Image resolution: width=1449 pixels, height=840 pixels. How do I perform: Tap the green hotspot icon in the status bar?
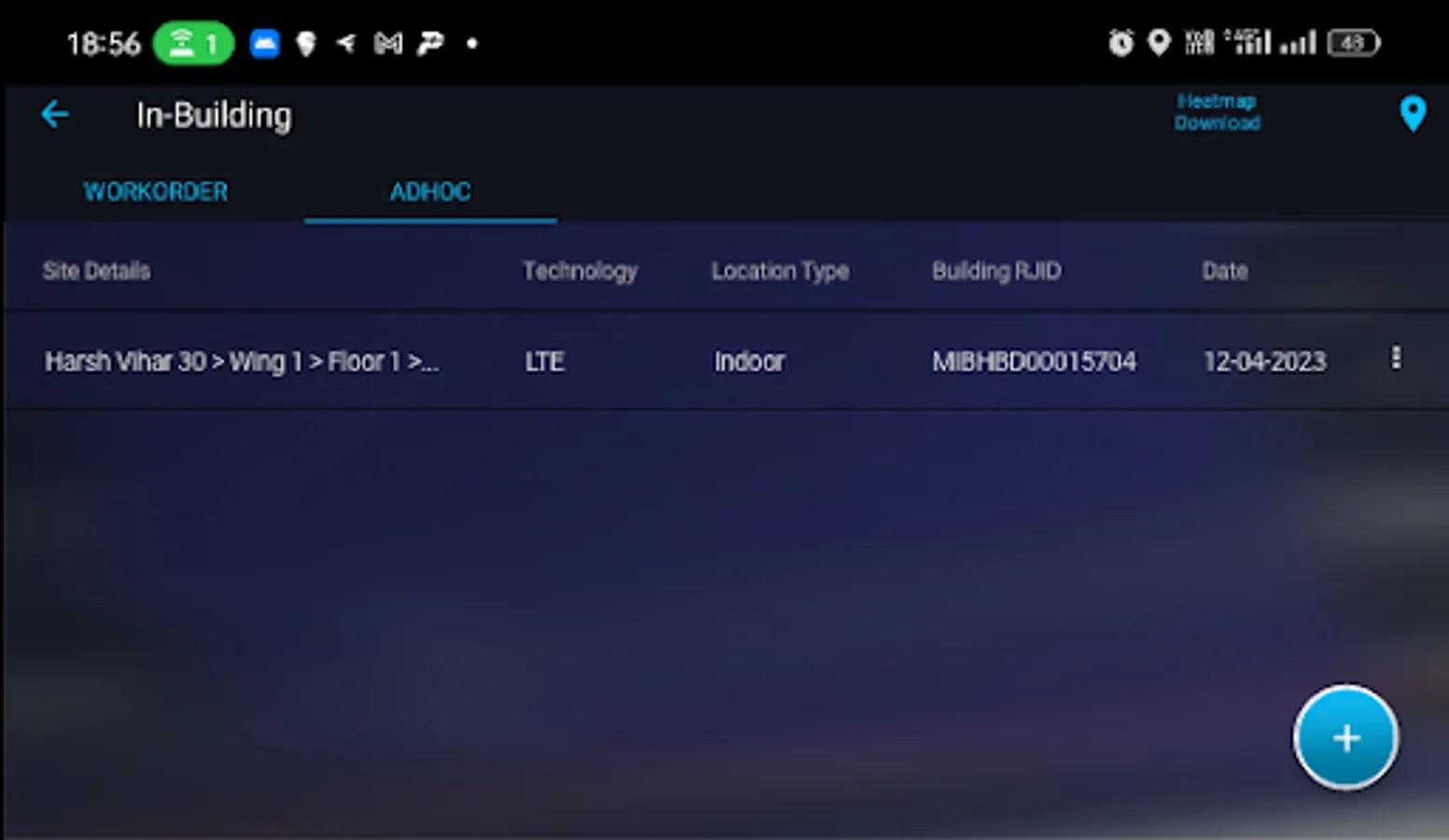point(192,42)
